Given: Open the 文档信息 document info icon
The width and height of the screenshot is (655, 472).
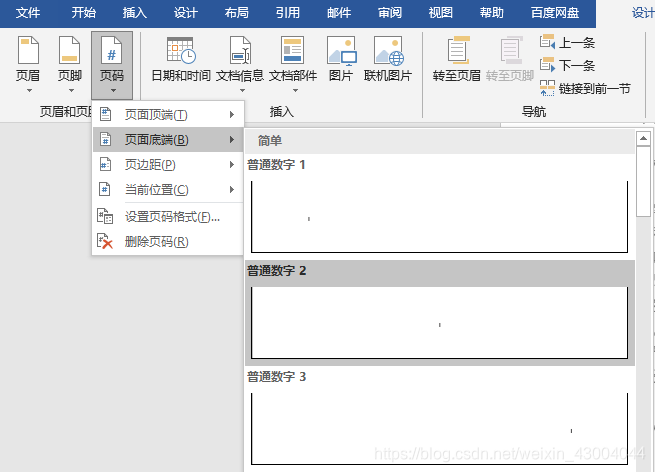Looking at the screenshot, I should click(240, 51).
